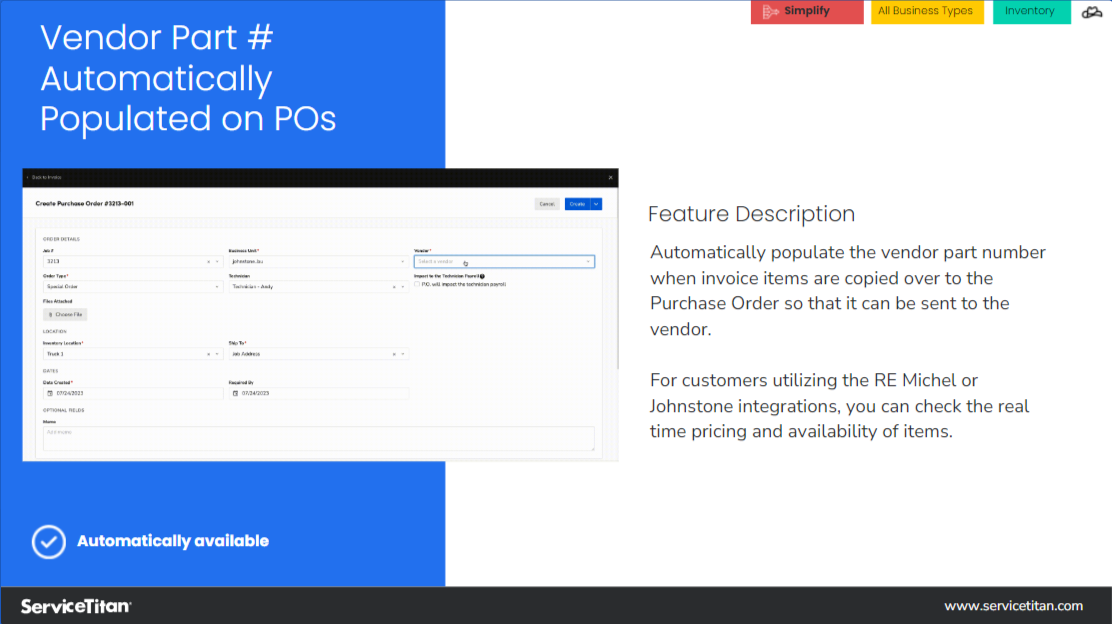This screenshot has height=624, width=1112.
Task: Click into the Memo text area
Action: (x=318, y=438)
